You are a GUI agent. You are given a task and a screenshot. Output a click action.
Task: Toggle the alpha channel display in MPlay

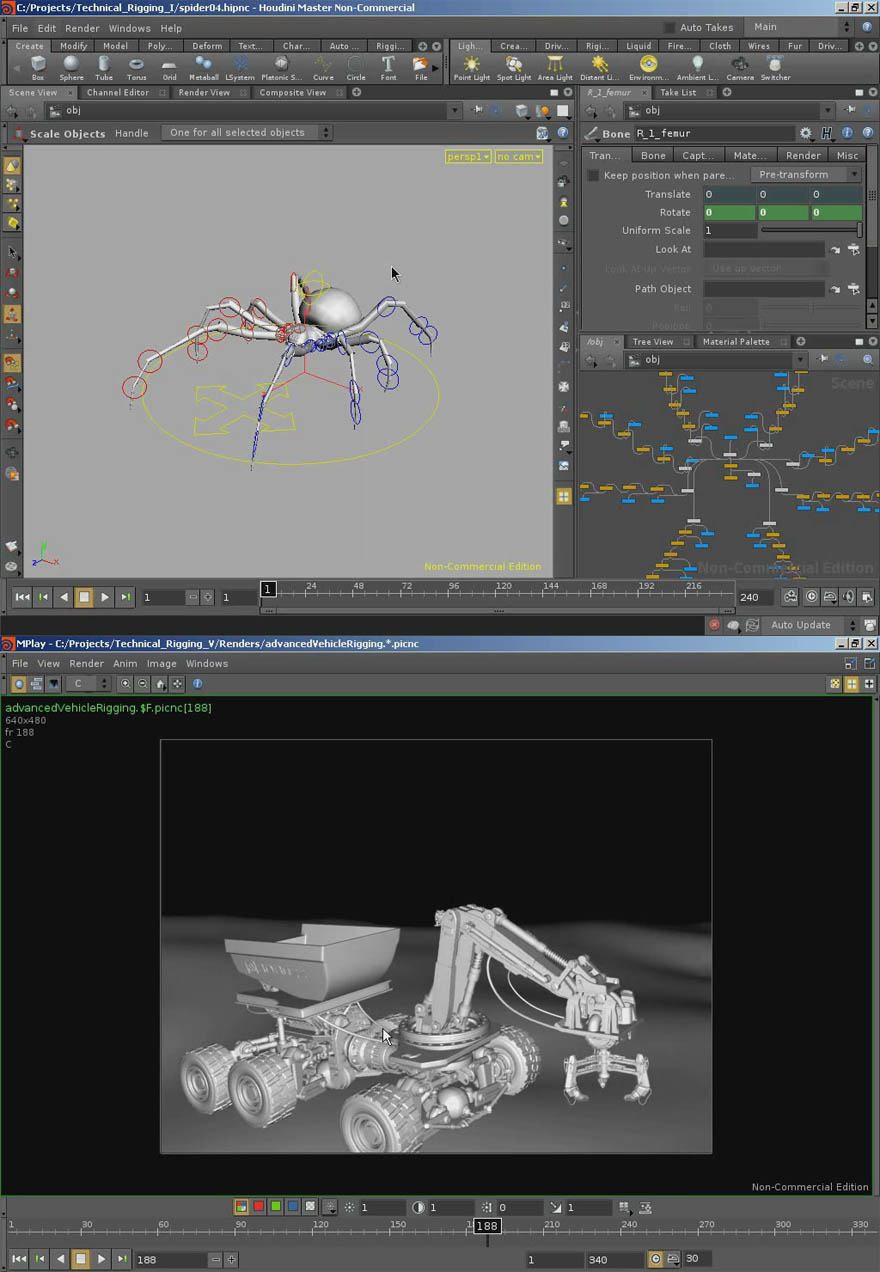[x=310, y=1207]
